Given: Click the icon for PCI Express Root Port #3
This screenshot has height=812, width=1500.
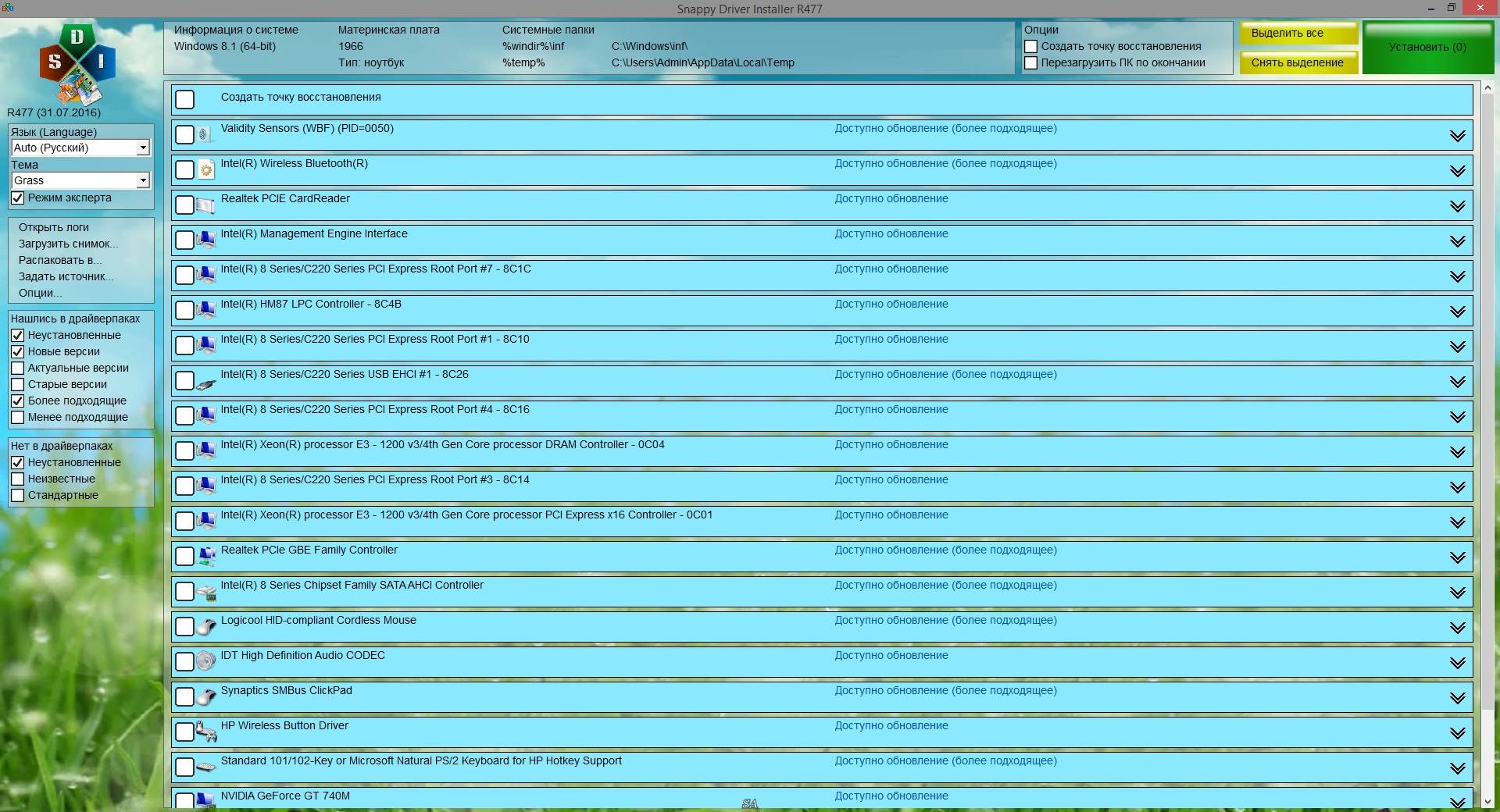Looking at the screenshot, I should click(205, 486).
